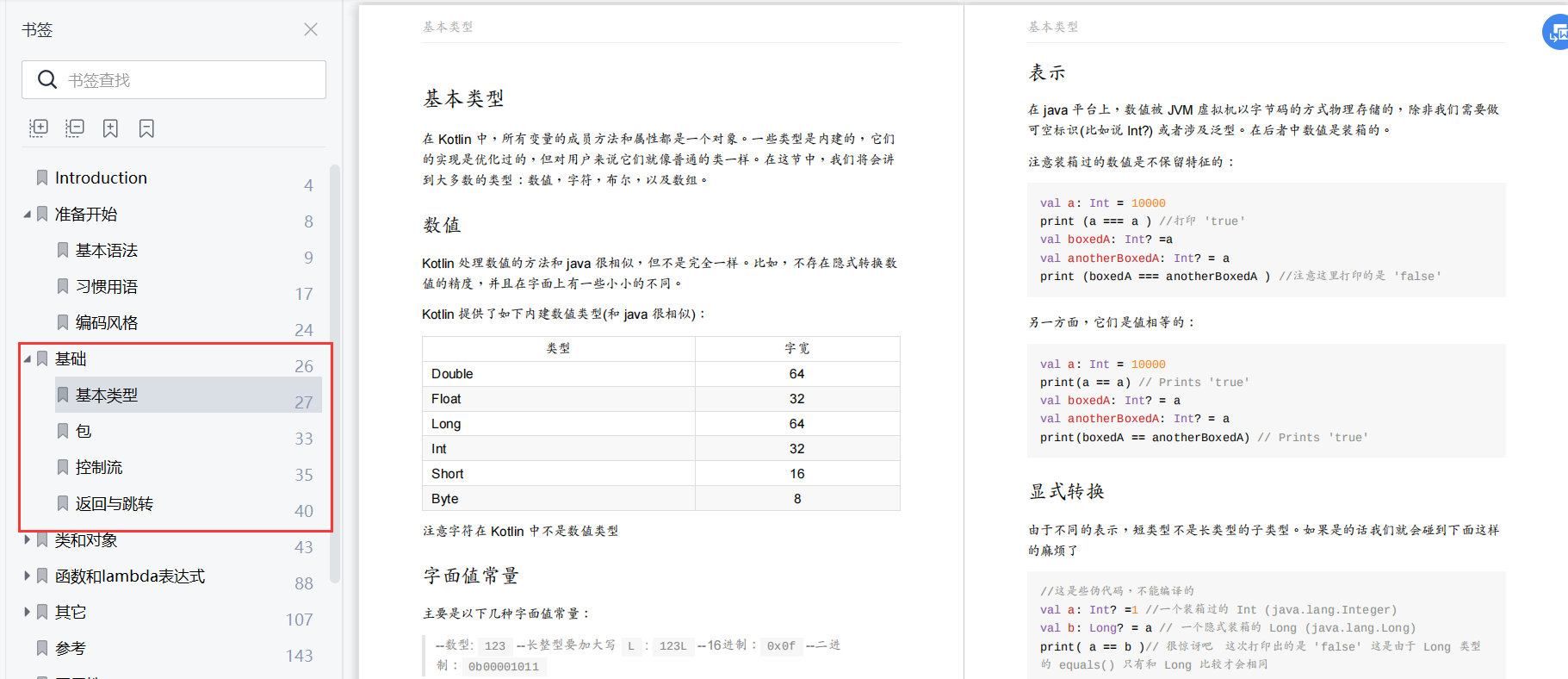Click the 表示 heading on right page

click(1048, 72)
